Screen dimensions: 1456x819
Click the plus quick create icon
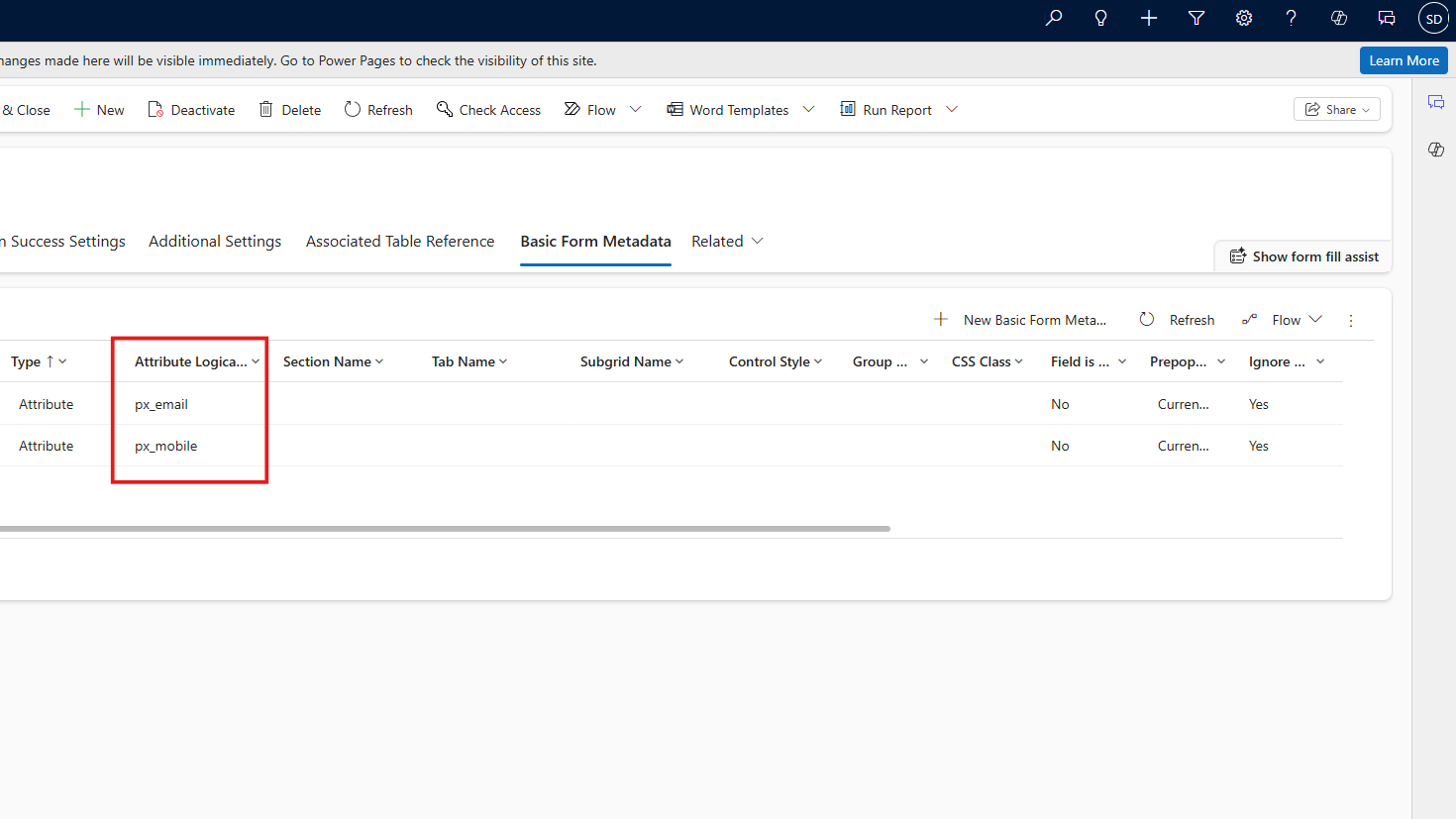point(1149,18)
